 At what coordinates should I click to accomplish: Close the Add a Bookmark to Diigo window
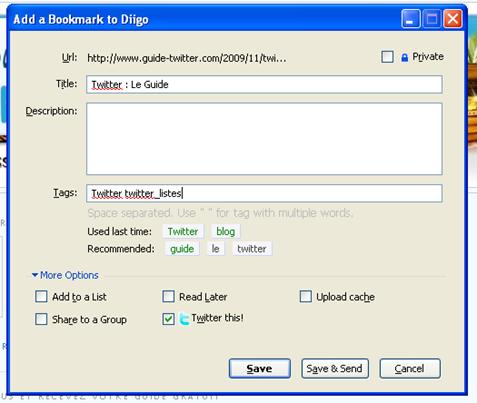point(453,19)
